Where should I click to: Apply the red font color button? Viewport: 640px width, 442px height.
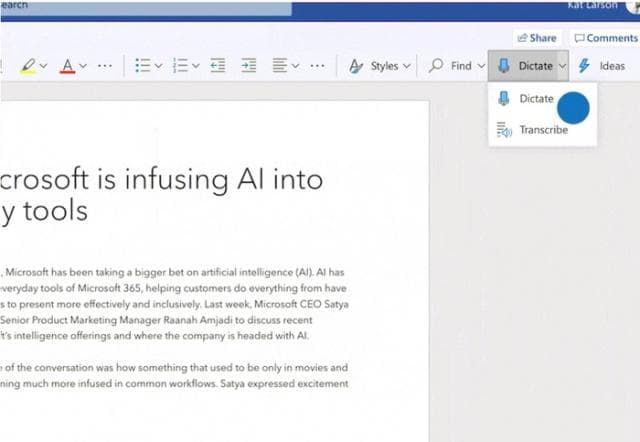click(67, 66)
